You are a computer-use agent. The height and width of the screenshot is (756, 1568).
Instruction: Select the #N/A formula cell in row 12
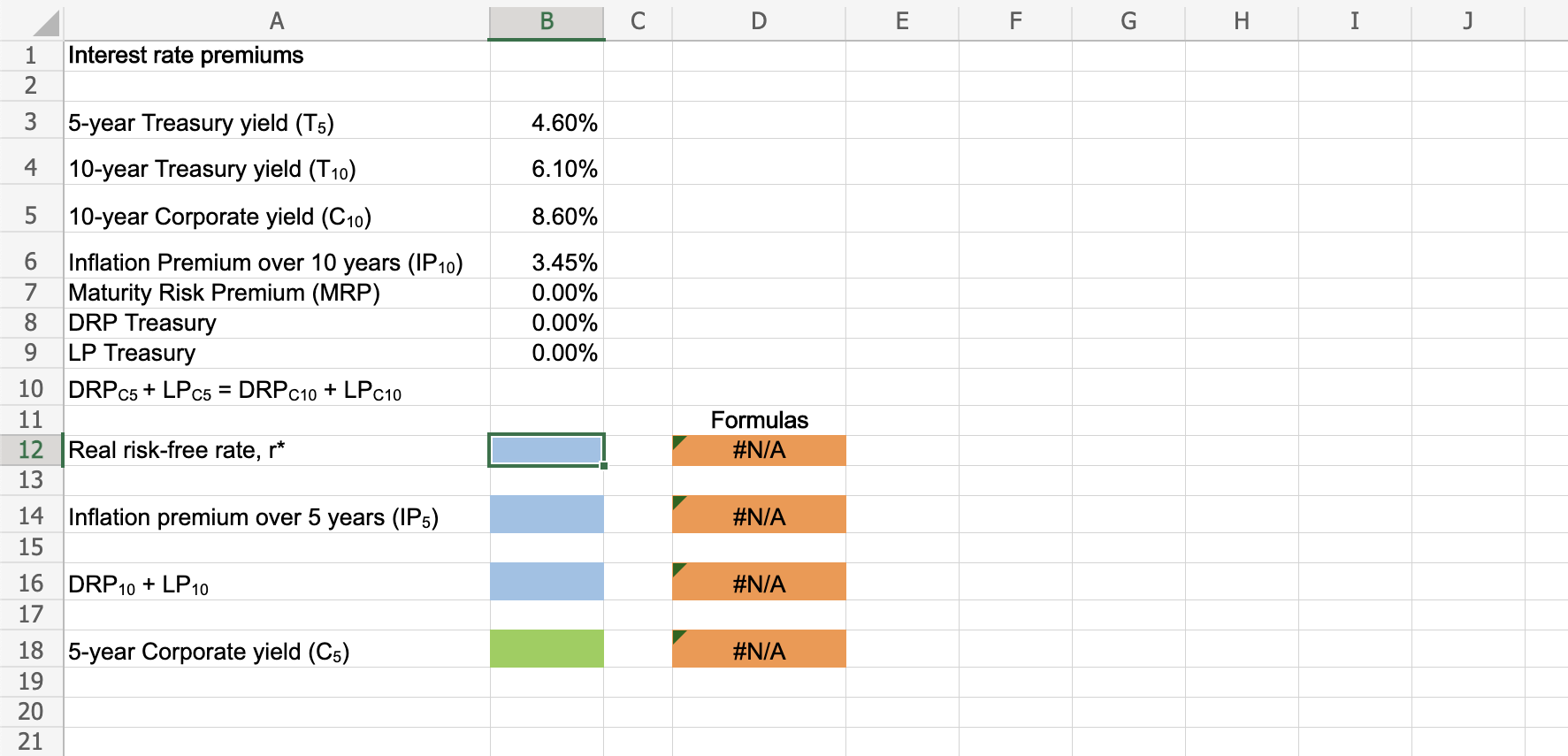pos(759,450)
